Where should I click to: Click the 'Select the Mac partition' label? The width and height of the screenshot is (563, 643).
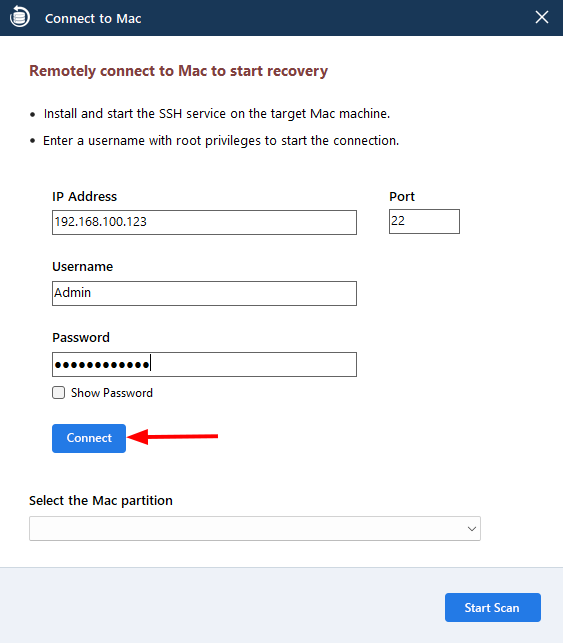101,500
